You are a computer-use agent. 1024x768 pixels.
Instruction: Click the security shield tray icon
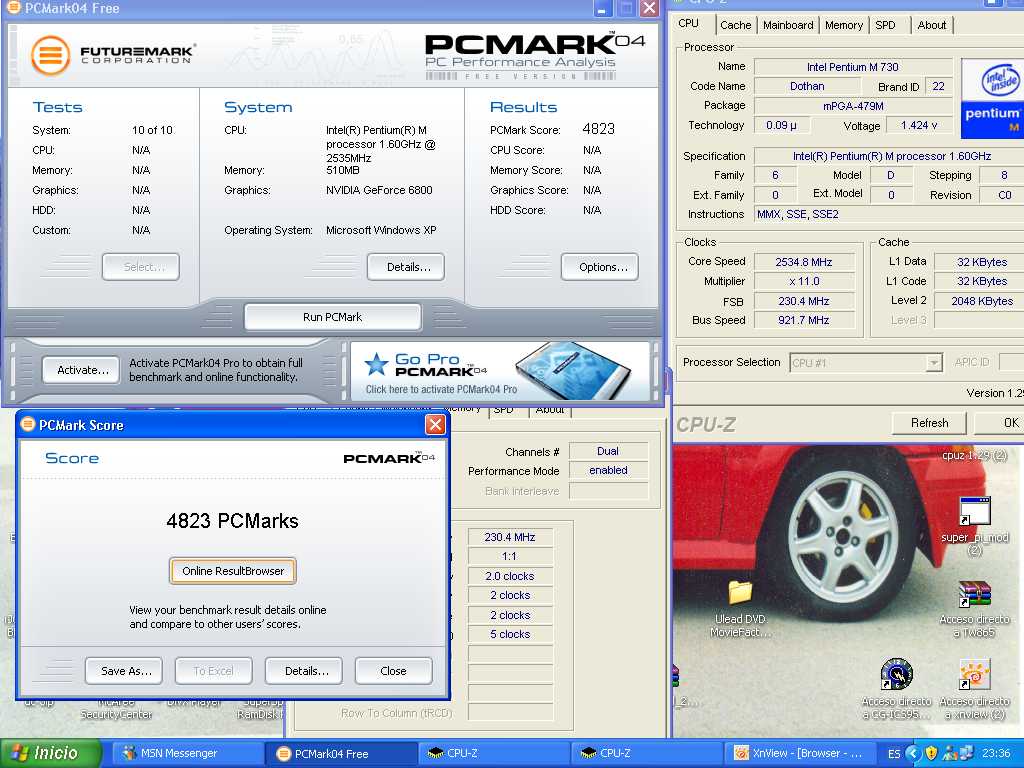[932, 753]
